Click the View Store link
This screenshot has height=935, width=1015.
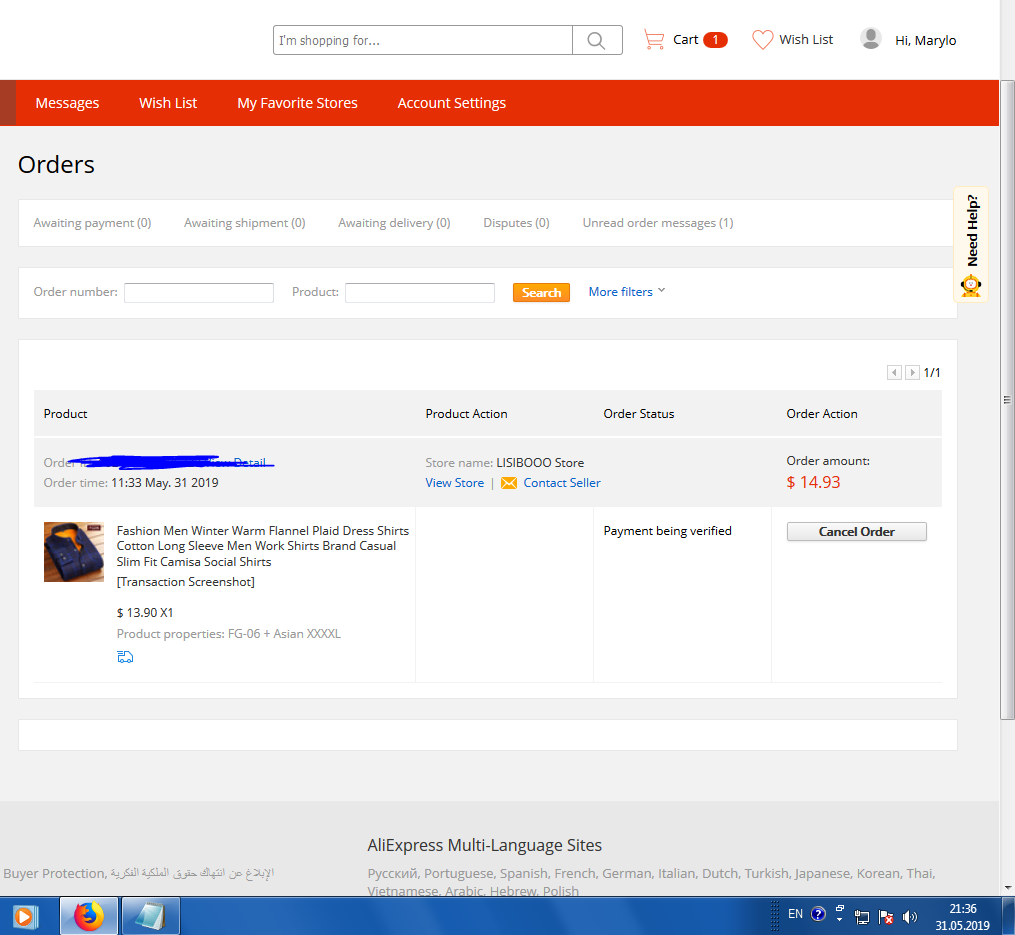click(x=454, y=483)
